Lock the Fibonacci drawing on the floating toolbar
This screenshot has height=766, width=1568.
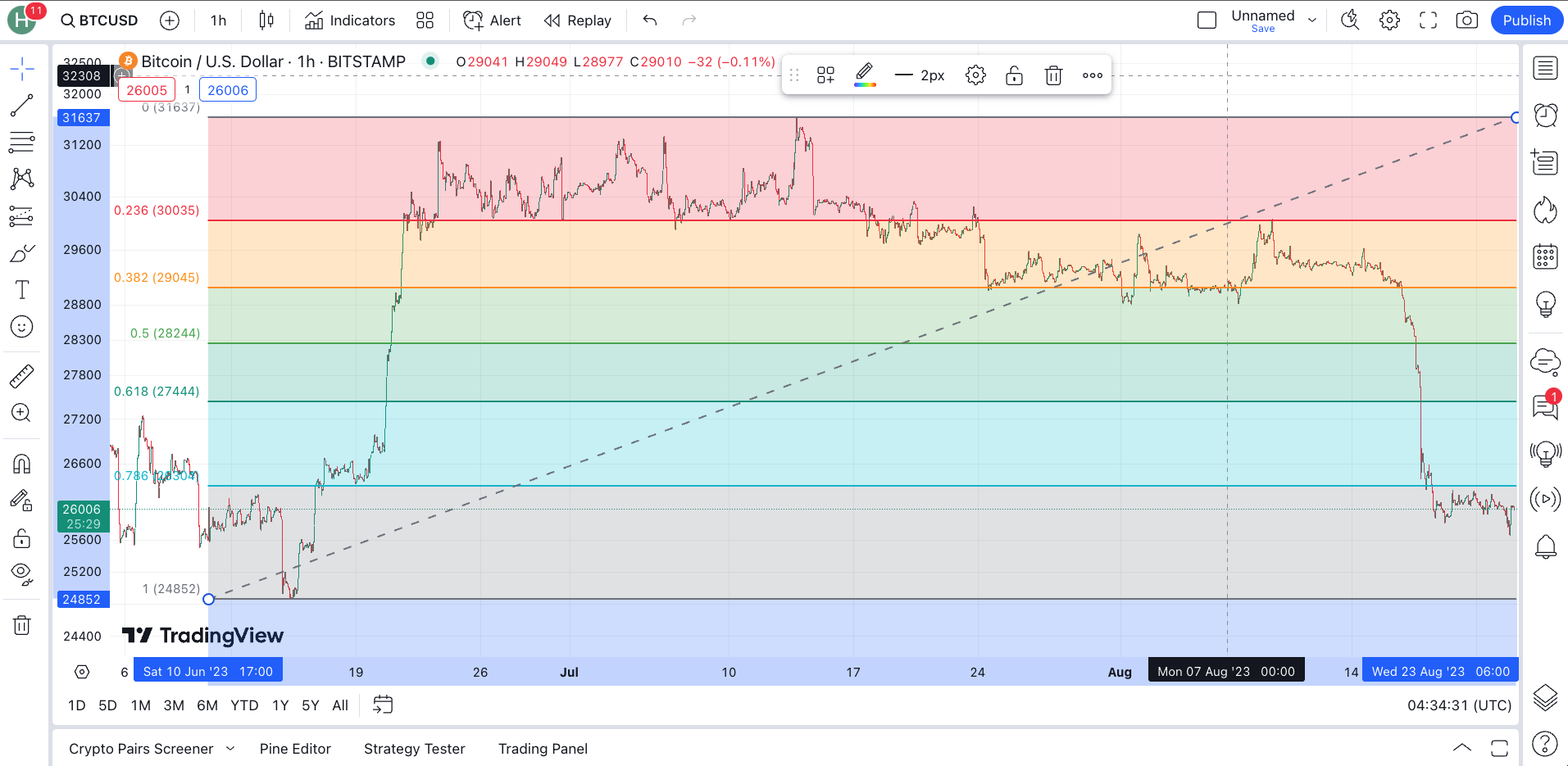[x=1014, y=75]
